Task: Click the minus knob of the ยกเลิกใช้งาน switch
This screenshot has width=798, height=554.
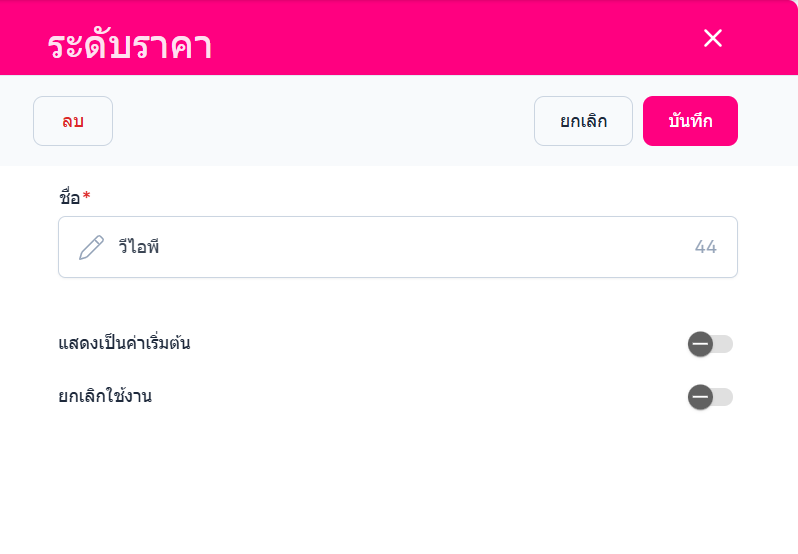Action: pos(700,397)
